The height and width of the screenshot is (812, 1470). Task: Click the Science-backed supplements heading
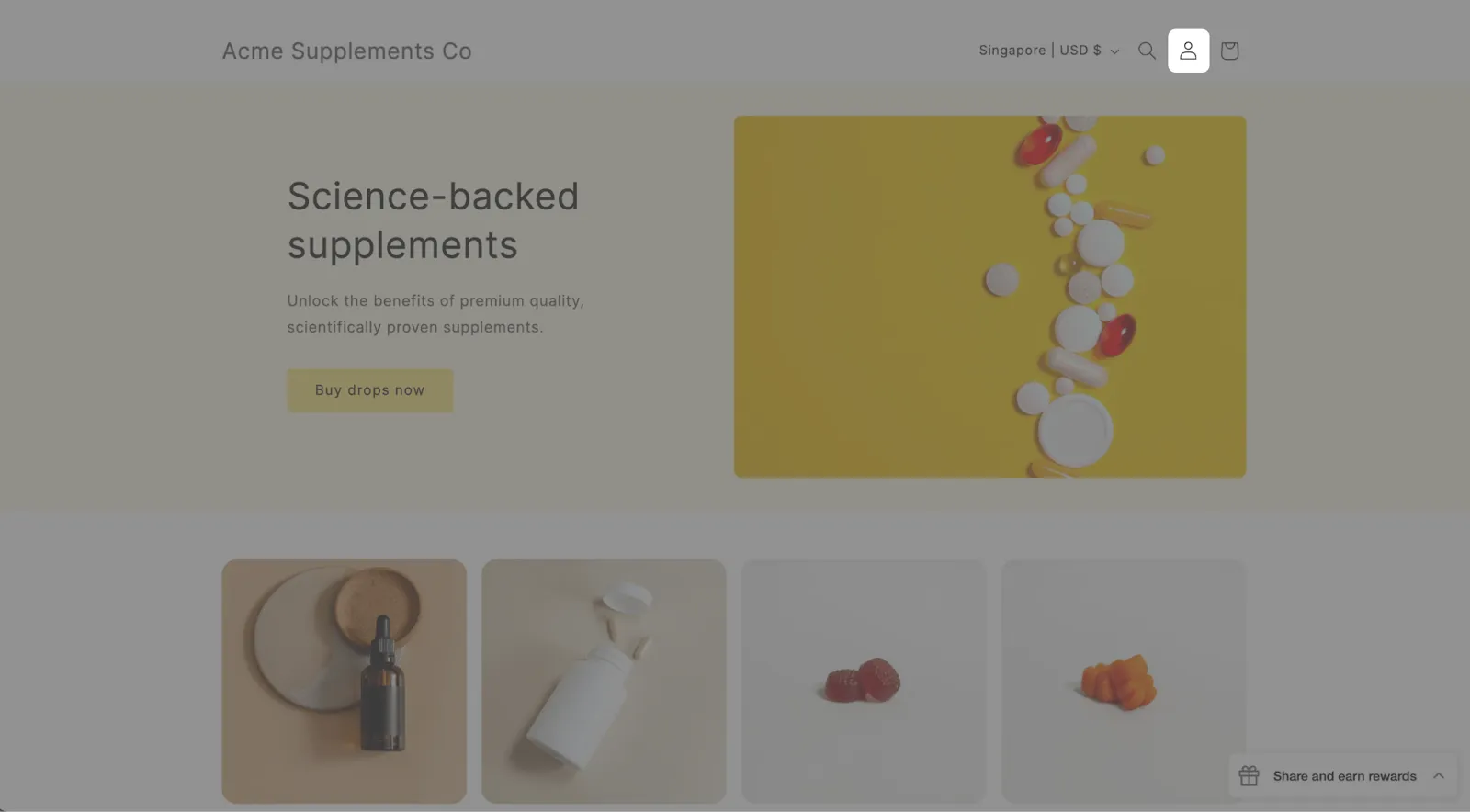coord(433,220)
